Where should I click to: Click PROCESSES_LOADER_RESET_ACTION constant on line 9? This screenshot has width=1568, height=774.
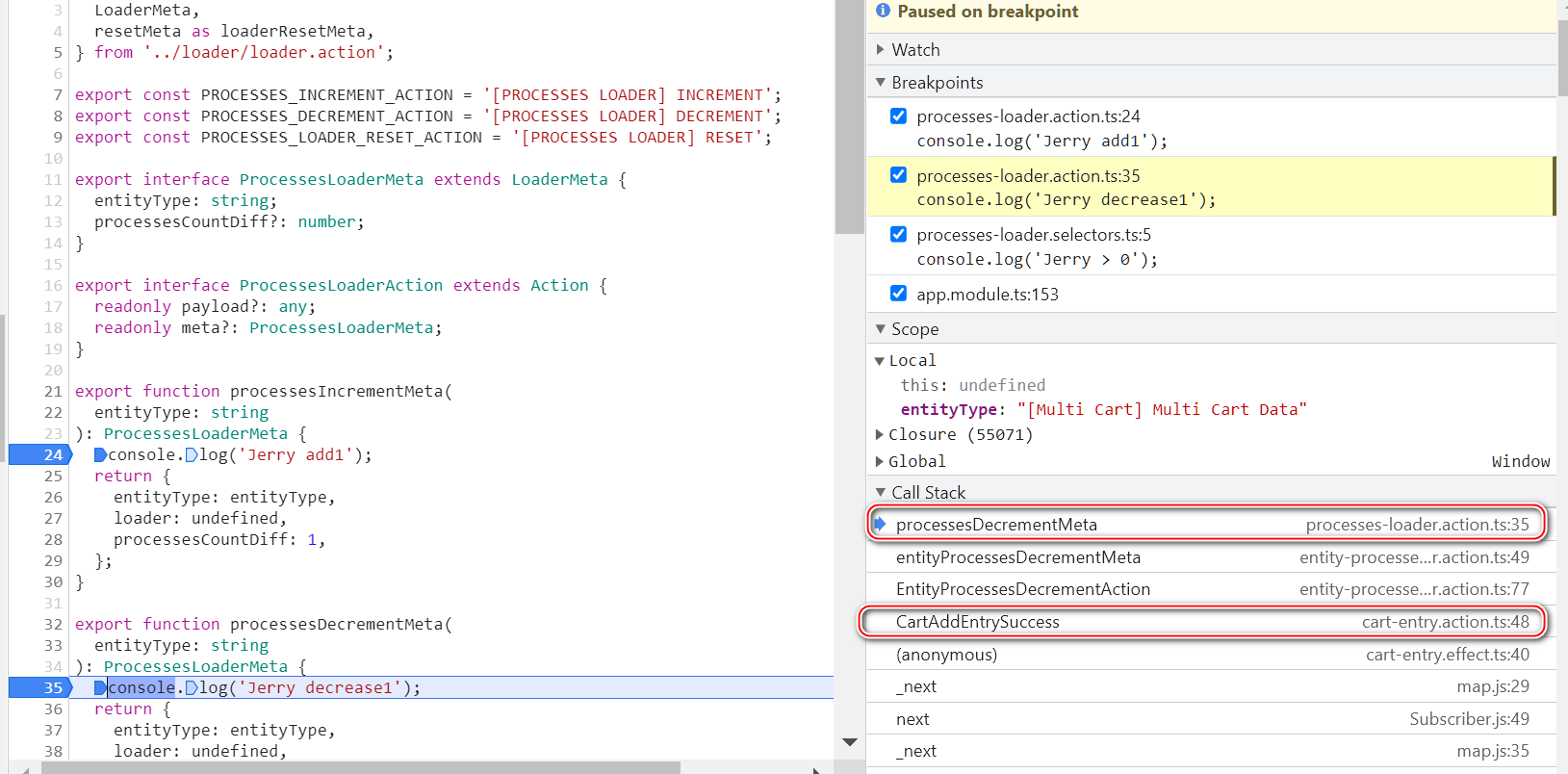pos(342,137)
